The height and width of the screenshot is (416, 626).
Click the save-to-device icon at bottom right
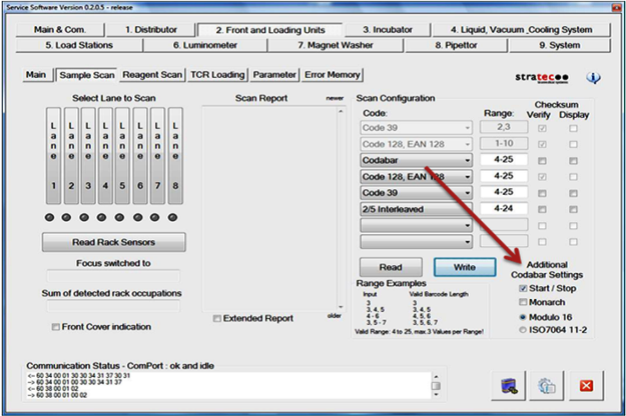513,383
